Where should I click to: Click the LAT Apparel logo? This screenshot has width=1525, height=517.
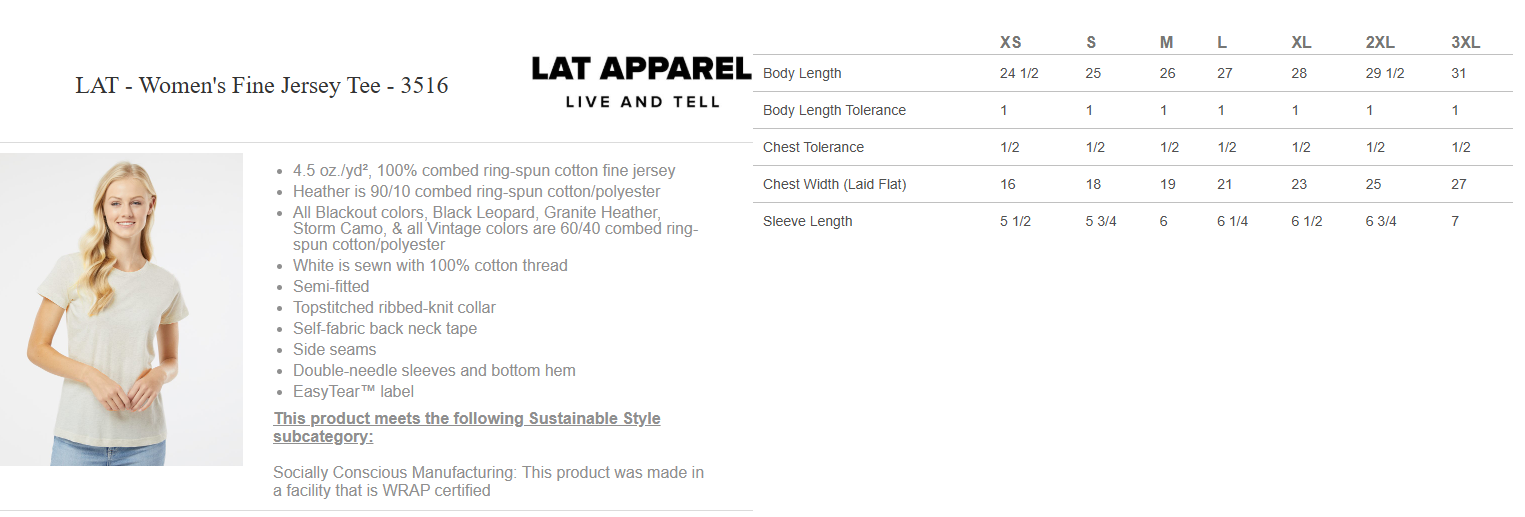coord(641,81)
